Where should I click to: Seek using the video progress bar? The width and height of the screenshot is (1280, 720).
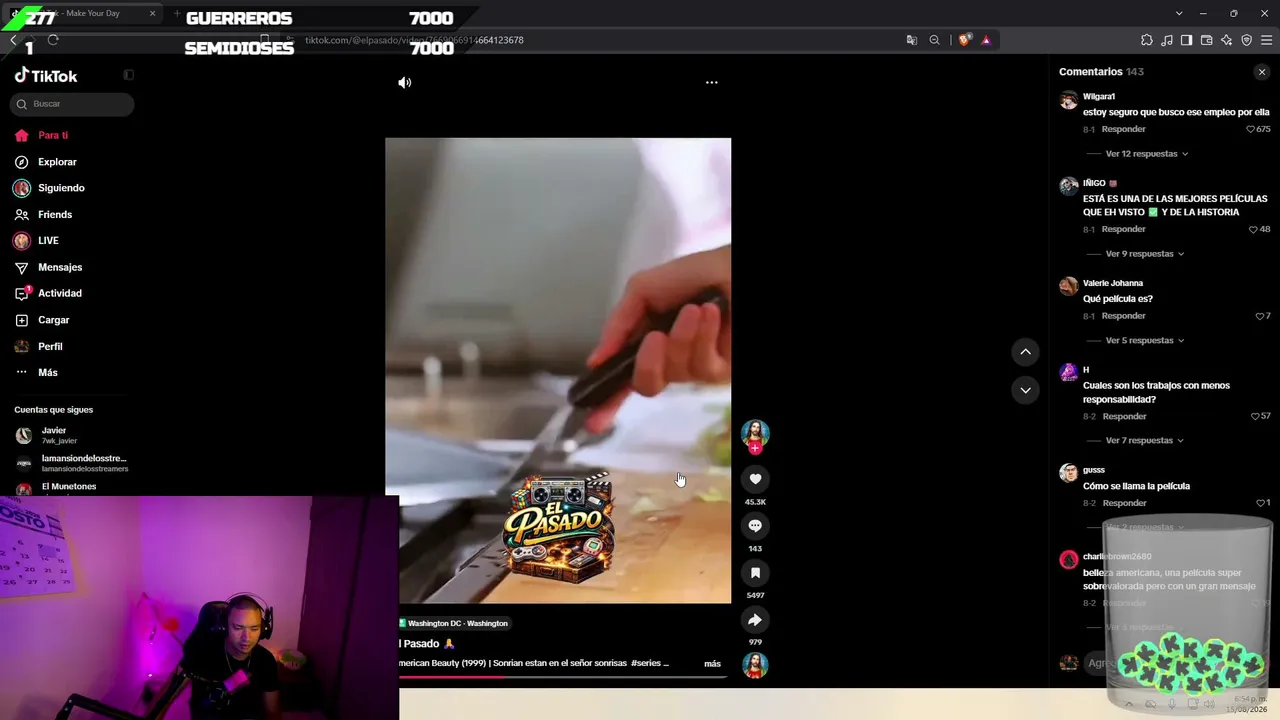pyautogui.click(x=563, y=677)
